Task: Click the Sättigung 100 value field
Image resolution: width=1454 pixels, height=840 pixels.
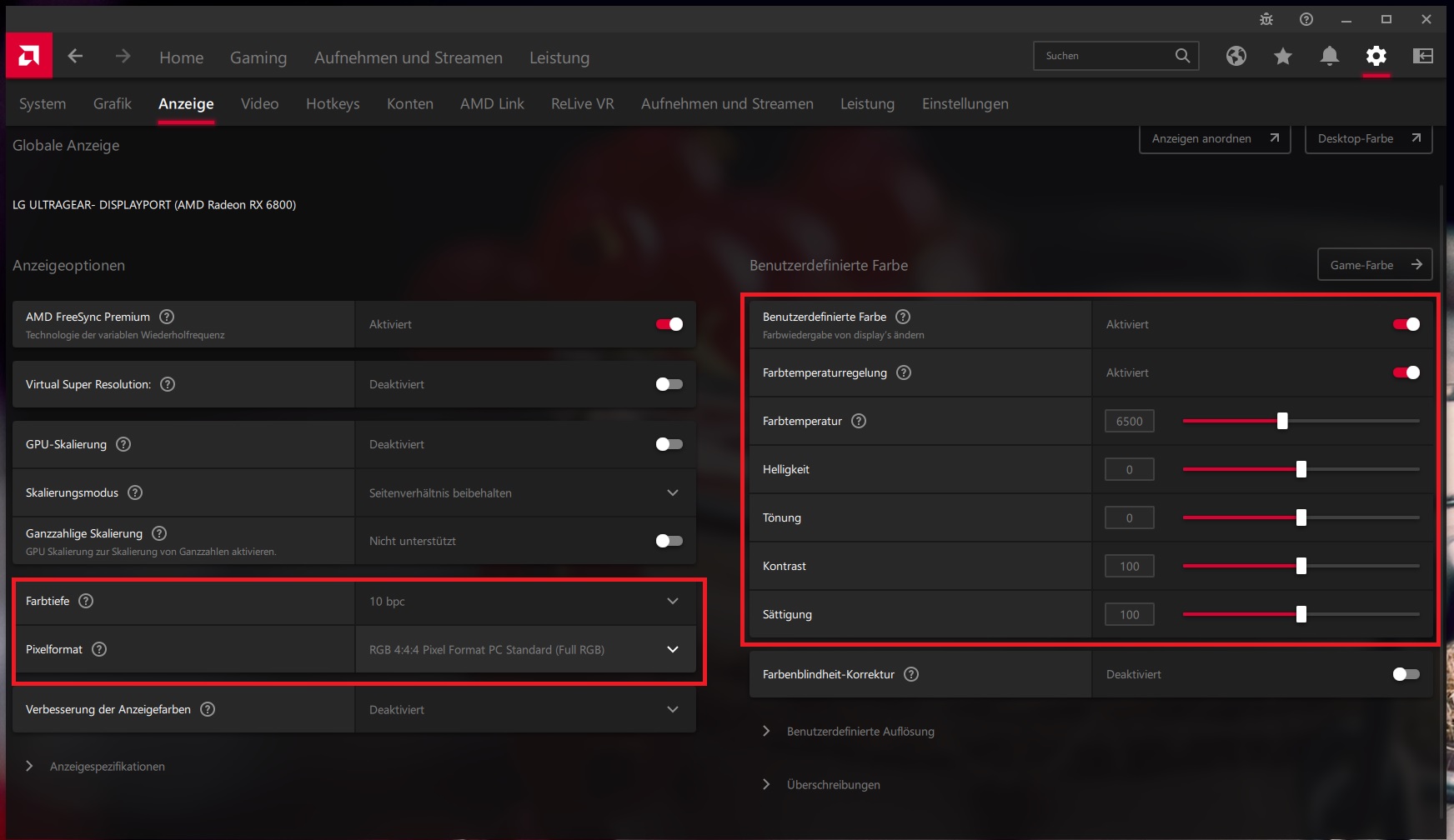Action: point(1130,614)
